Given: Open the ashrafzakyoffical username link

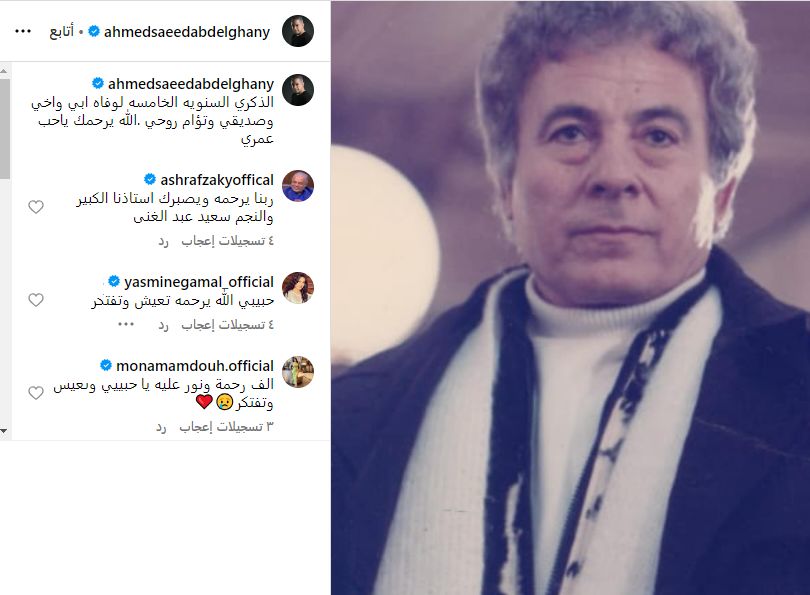Looking at the screenshot, I should tap(217, 180).
